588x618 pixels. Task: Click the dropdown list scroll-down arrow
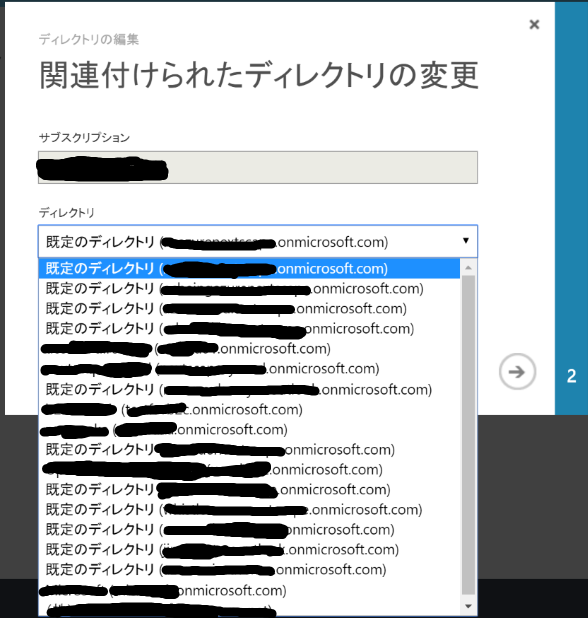point(468,606)
